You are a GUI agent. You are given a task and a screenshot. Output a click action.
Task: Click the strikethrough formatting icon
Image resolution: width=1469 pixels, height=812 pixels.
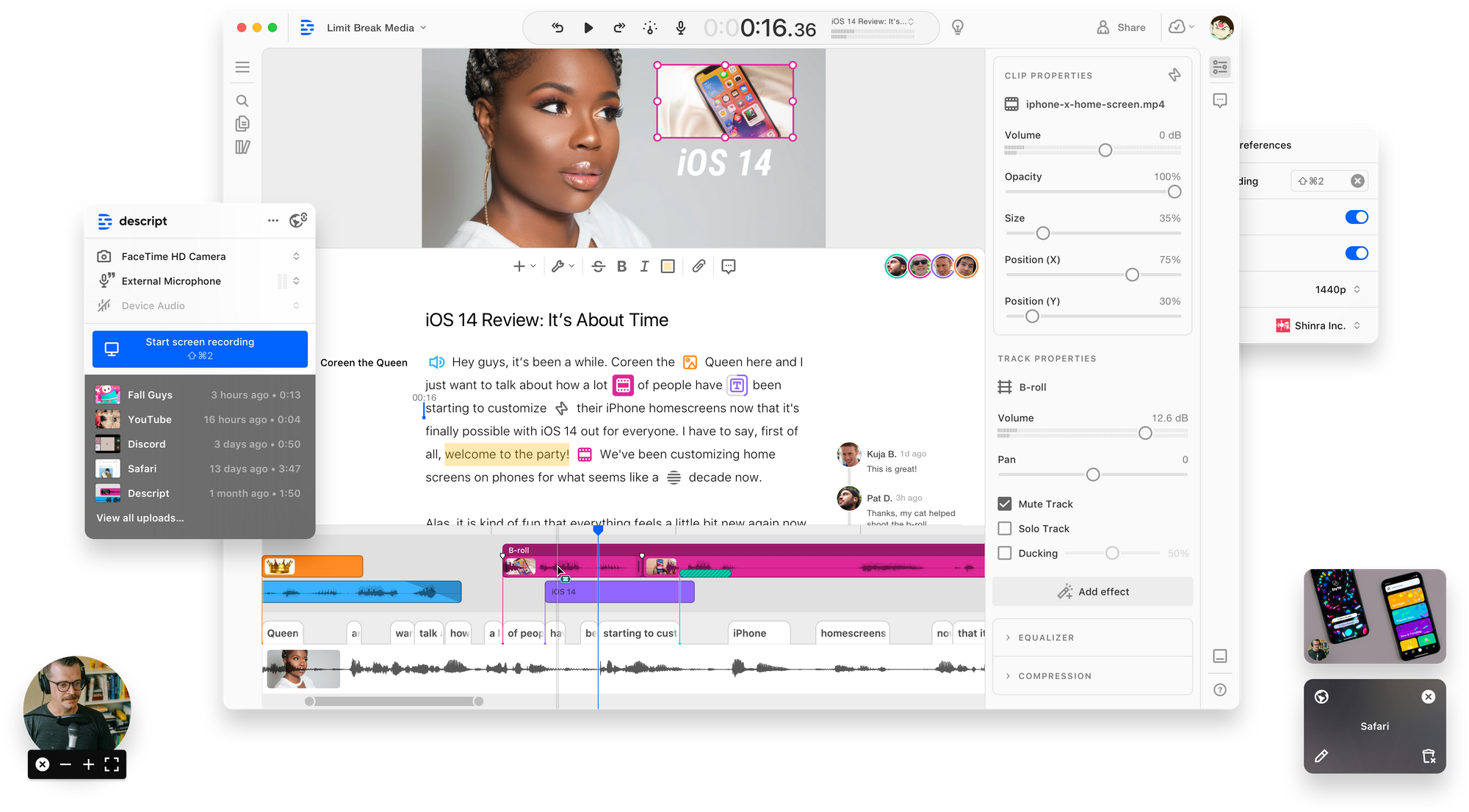(598, 267)
